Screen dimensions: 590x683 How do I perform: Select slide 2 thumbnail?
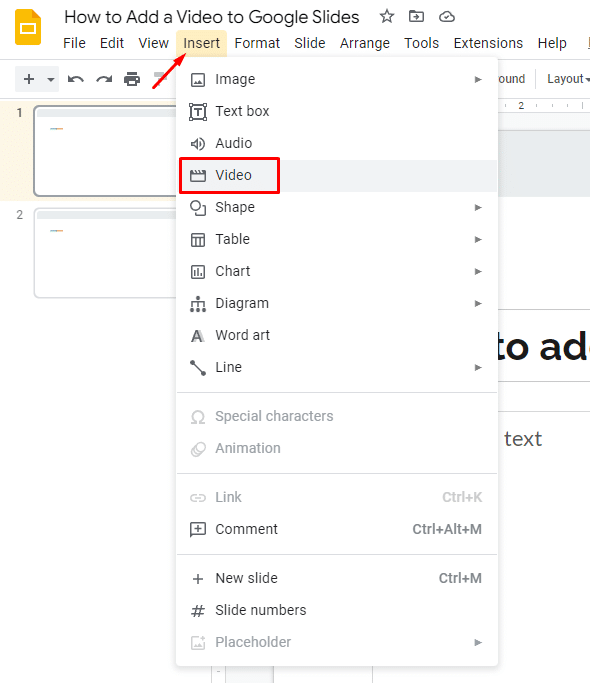(105, 253)
